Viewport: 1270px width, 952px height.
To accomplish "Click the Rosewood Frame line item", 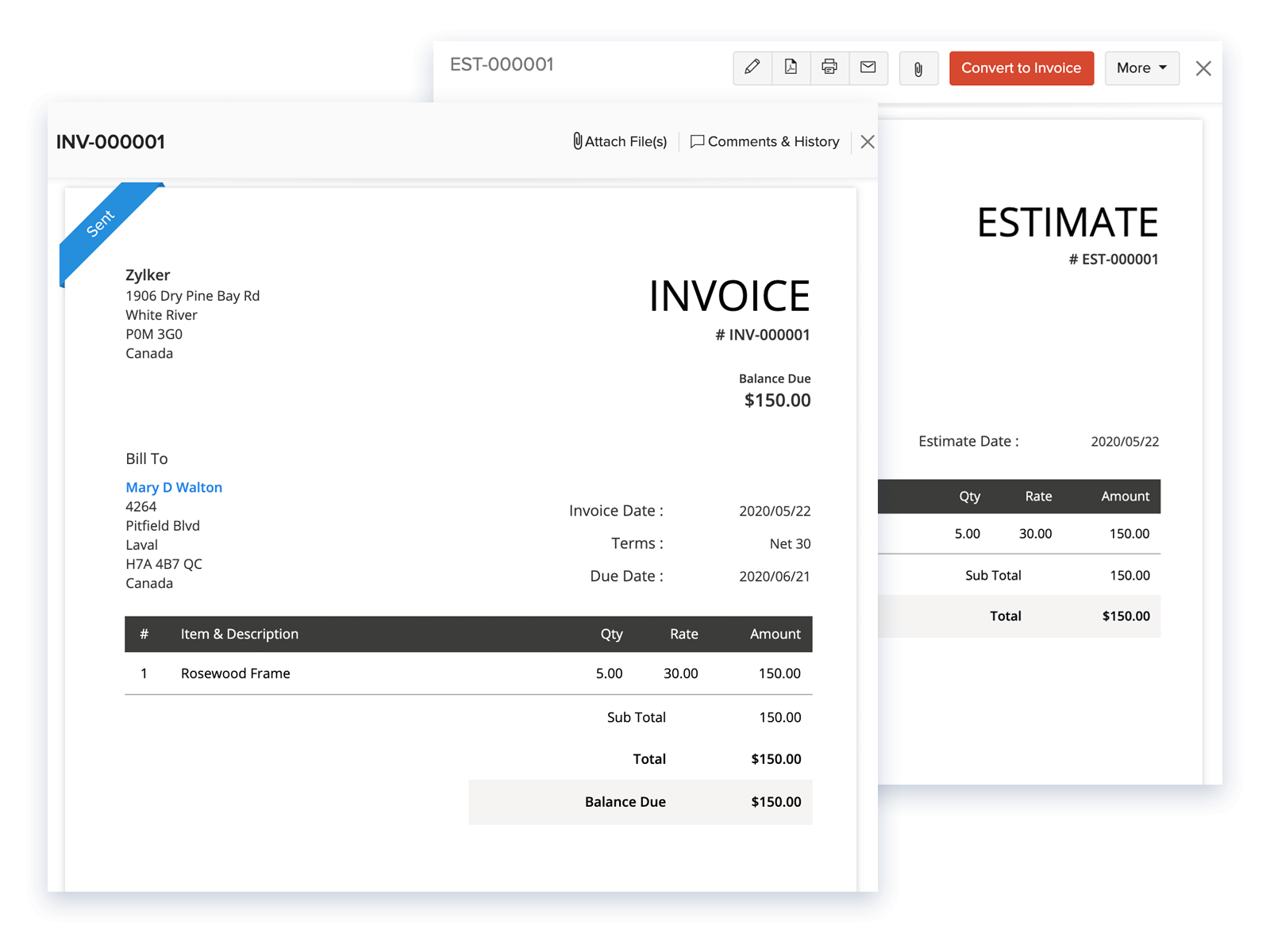I will coord(235,673).
